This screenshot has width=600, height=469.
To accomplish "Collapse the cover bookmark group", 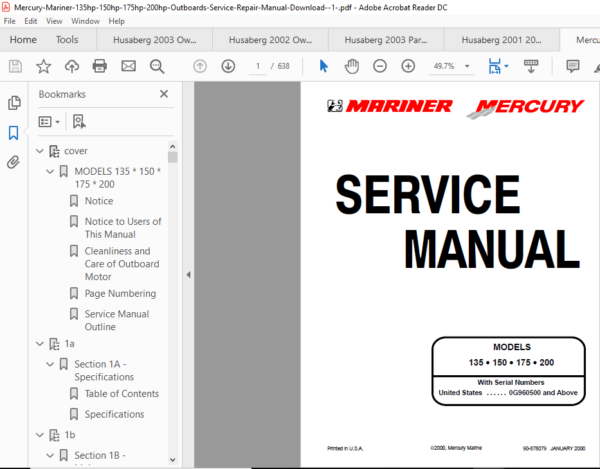I will (x=40, y=151).
